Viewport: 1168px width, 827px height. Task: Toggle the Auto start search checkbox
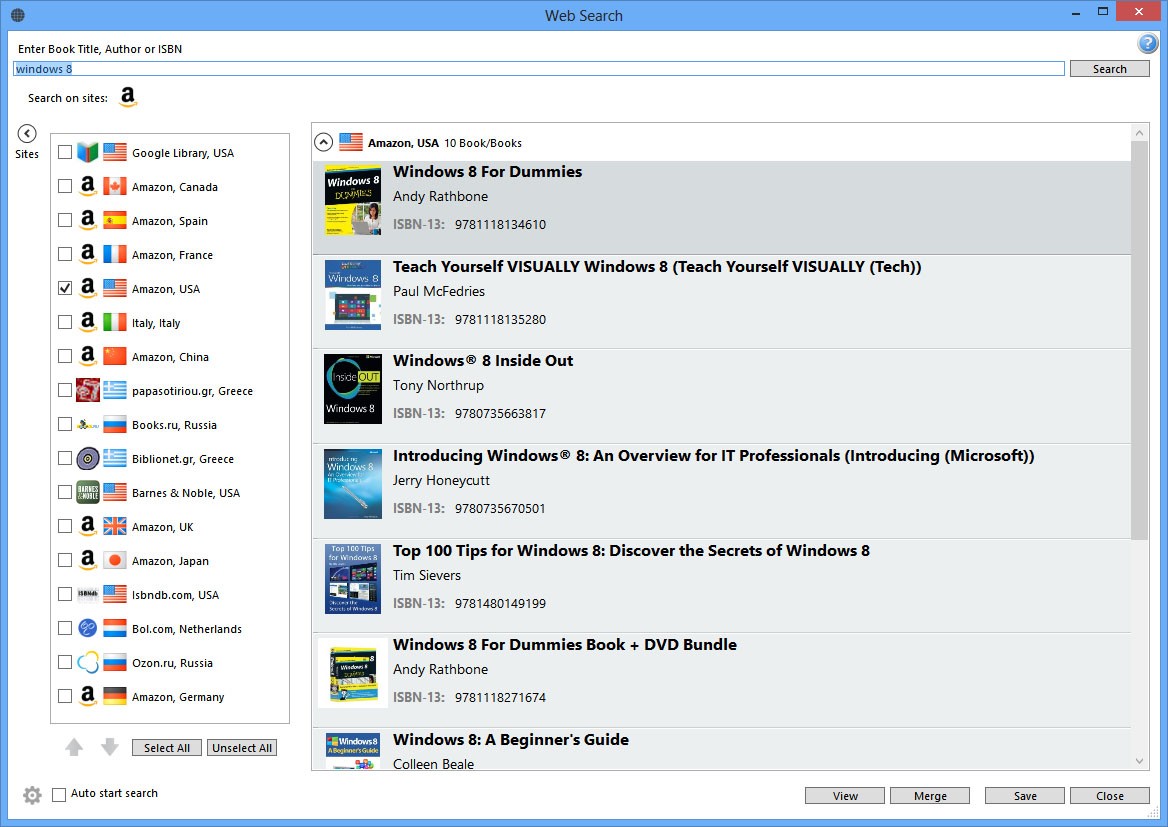click(59, 794)
